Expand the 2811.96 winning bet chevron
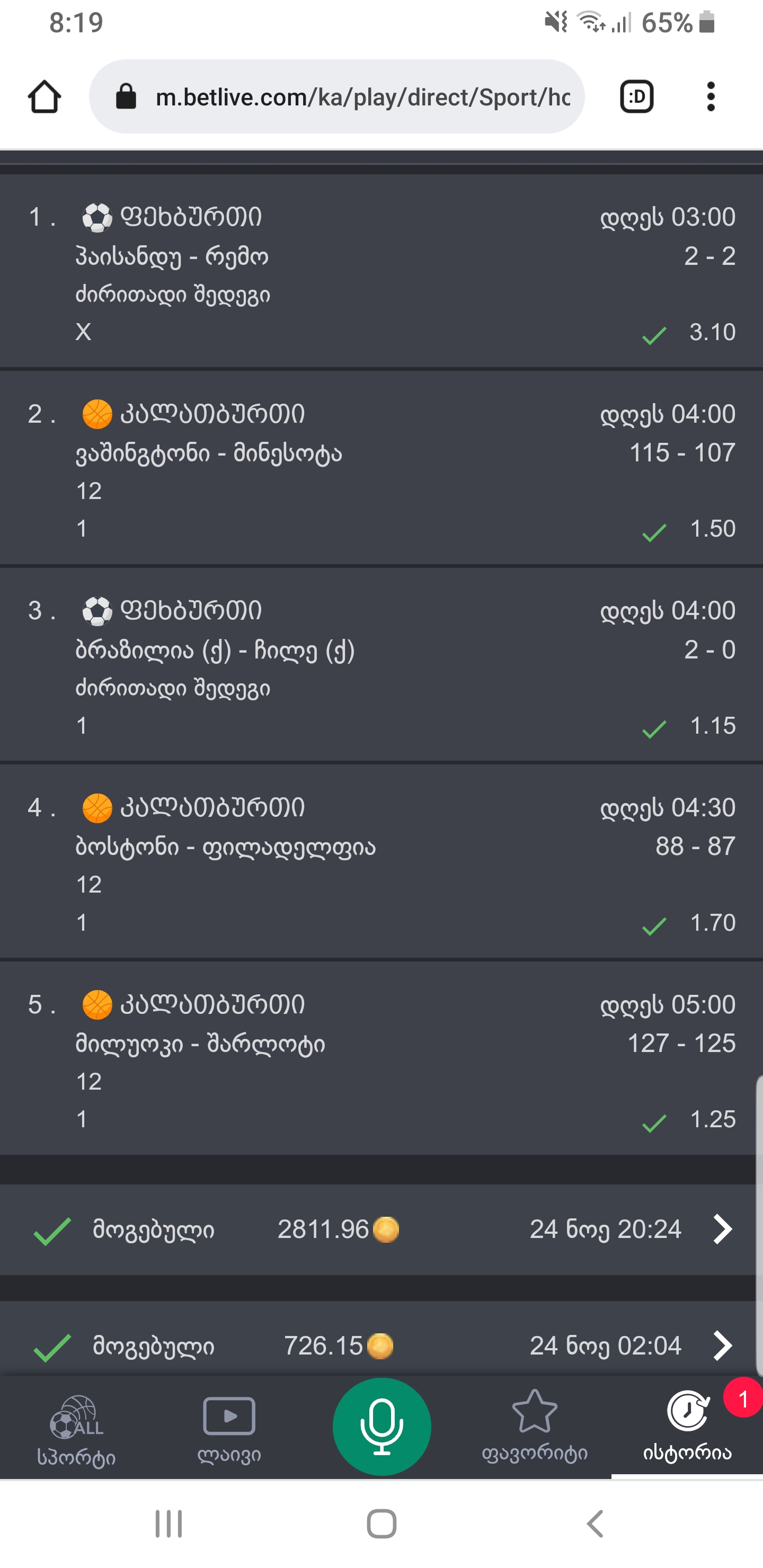Image resolution: width=763 pixels, height=1568 pixels. pos(722,1229)
